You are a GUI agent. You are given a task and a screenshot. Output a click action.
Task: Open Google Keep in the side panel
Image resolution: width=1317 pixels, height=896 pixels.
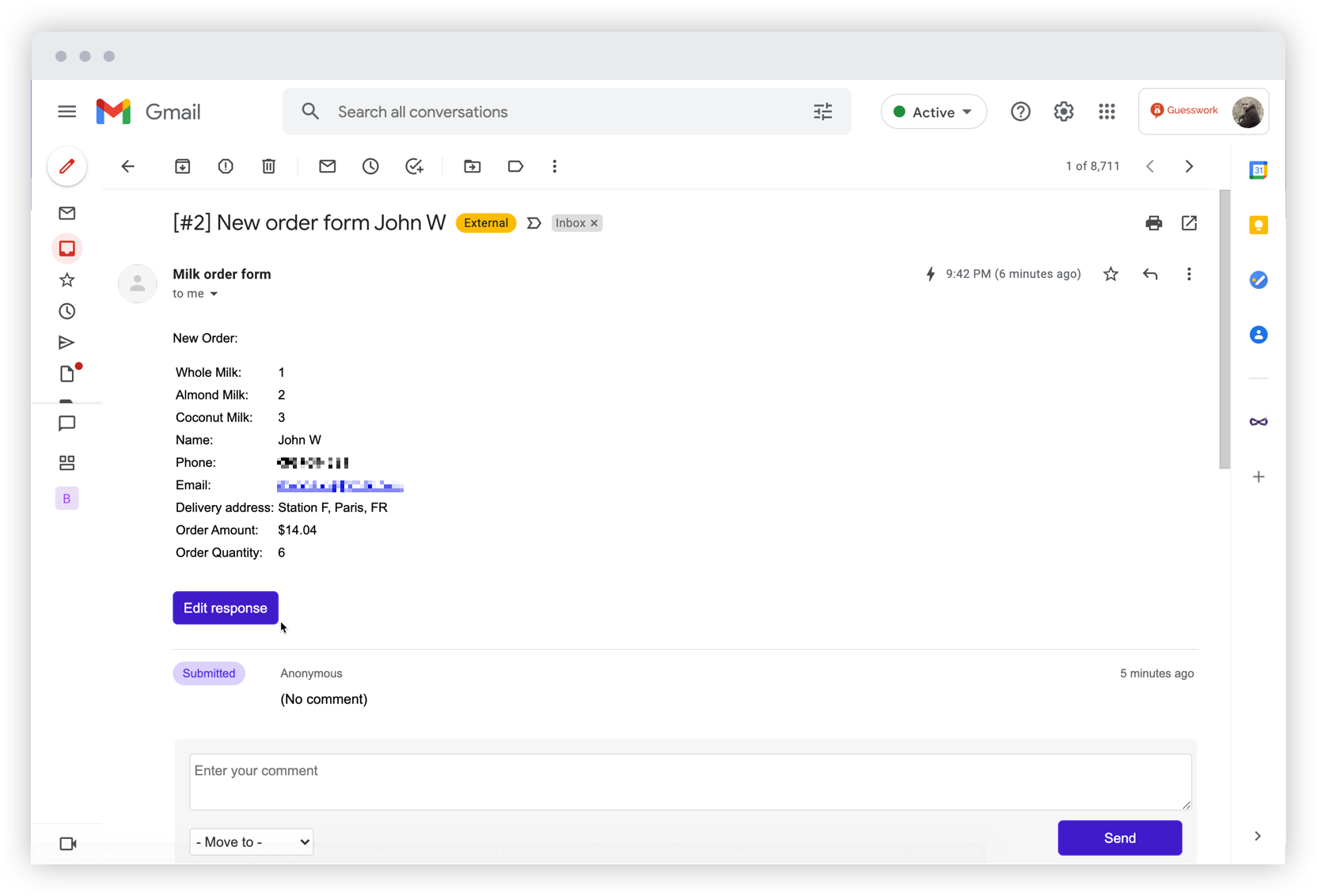click(x=1258, y=225)
